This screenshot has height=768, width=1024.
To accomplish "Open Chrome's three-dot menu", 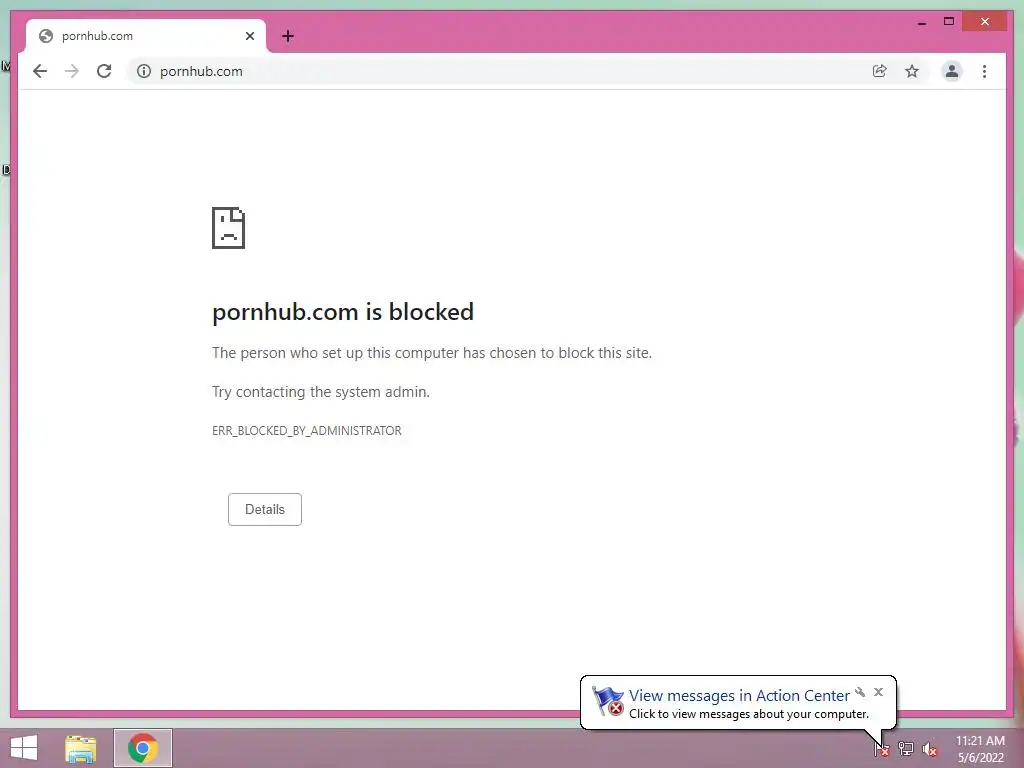I will click(x=984, y=71).
